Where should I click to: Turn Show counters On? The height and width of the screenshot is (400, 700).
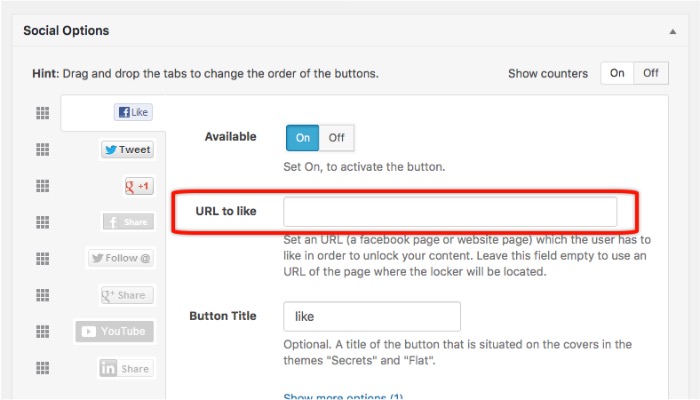[x=617, y=73]
